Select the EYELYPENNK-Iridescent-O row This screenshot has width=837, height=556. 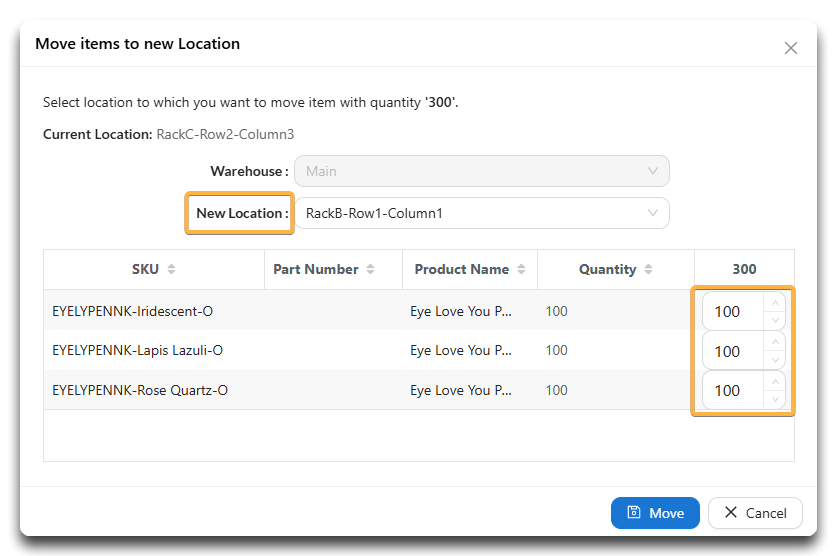click(368, 311)
